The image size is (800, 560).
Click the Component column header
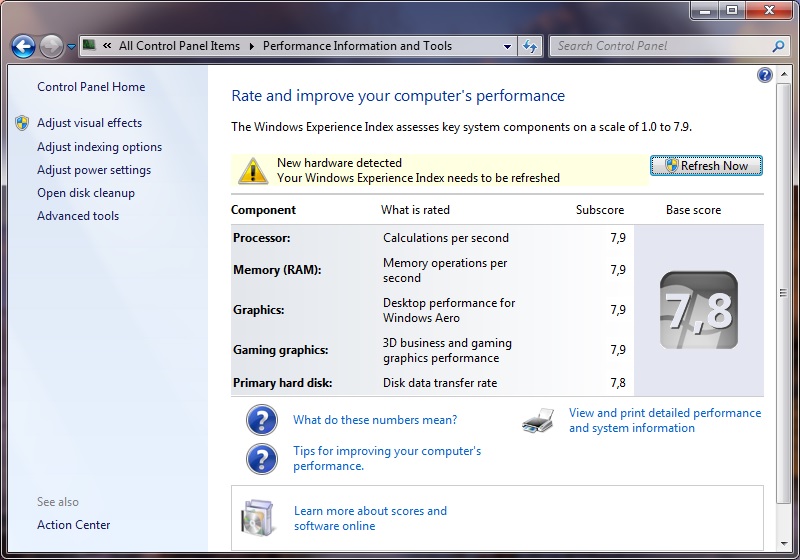click(x=263, y=210)
